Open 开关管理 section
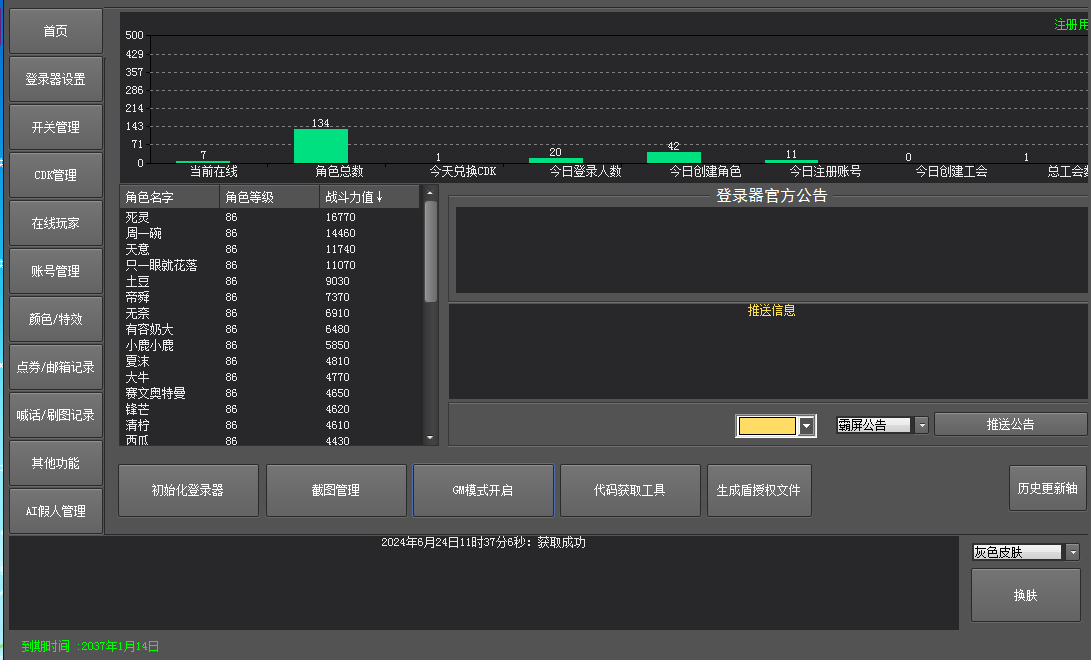 pos(56,128)
